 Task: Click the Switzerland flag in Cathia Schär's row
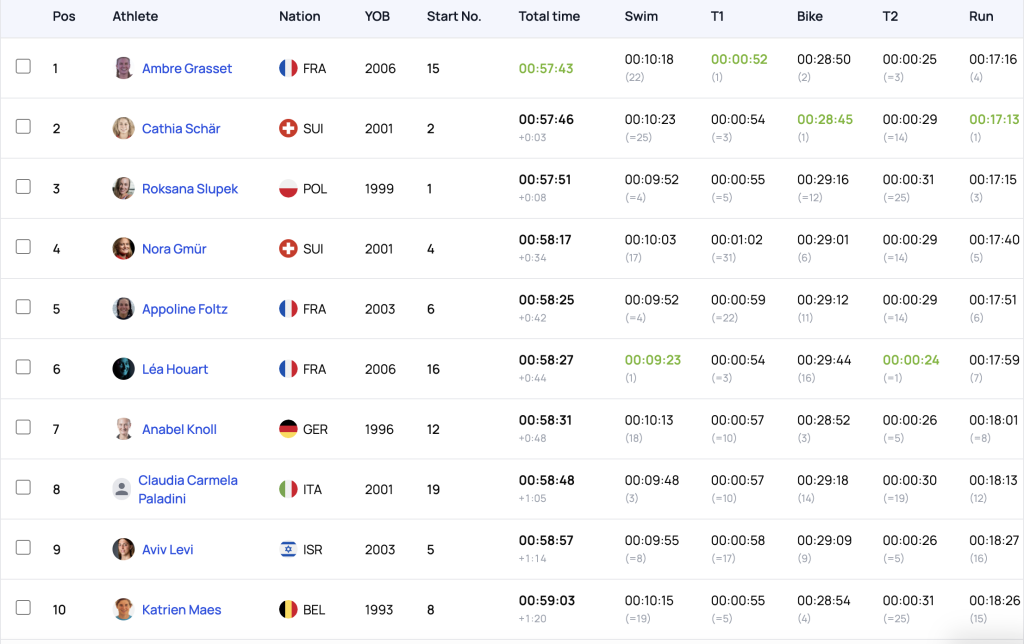coord(288,128)
